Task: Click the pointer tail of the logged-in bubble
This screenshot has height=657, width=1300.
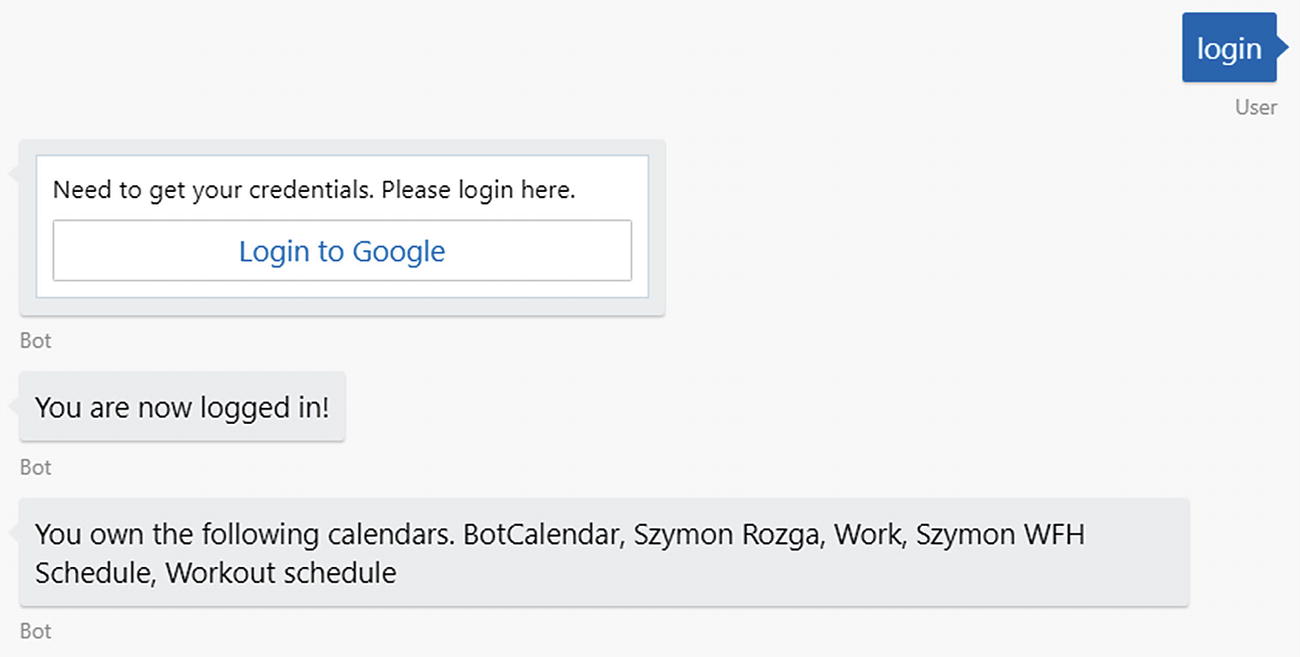Action: (14, 405)
